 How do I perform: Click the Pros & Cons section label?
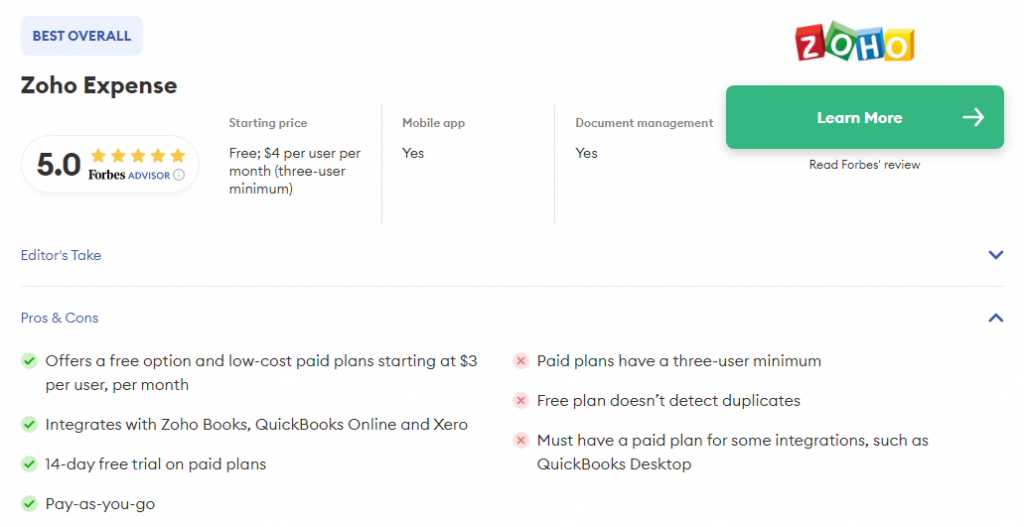(60, 318)
